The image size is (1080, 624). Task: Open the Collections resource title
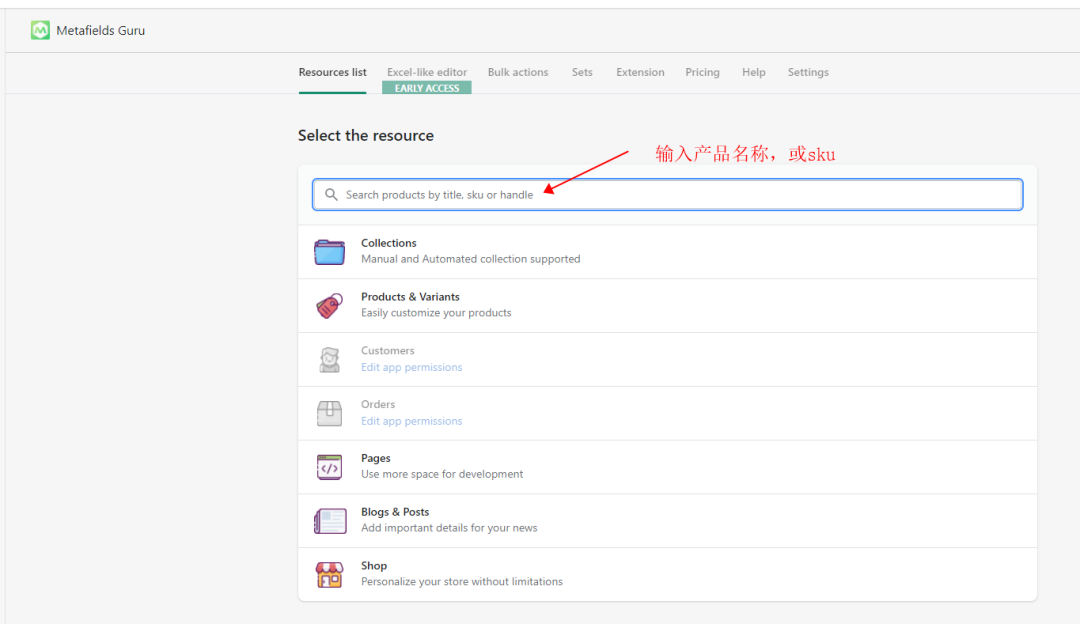388,243
